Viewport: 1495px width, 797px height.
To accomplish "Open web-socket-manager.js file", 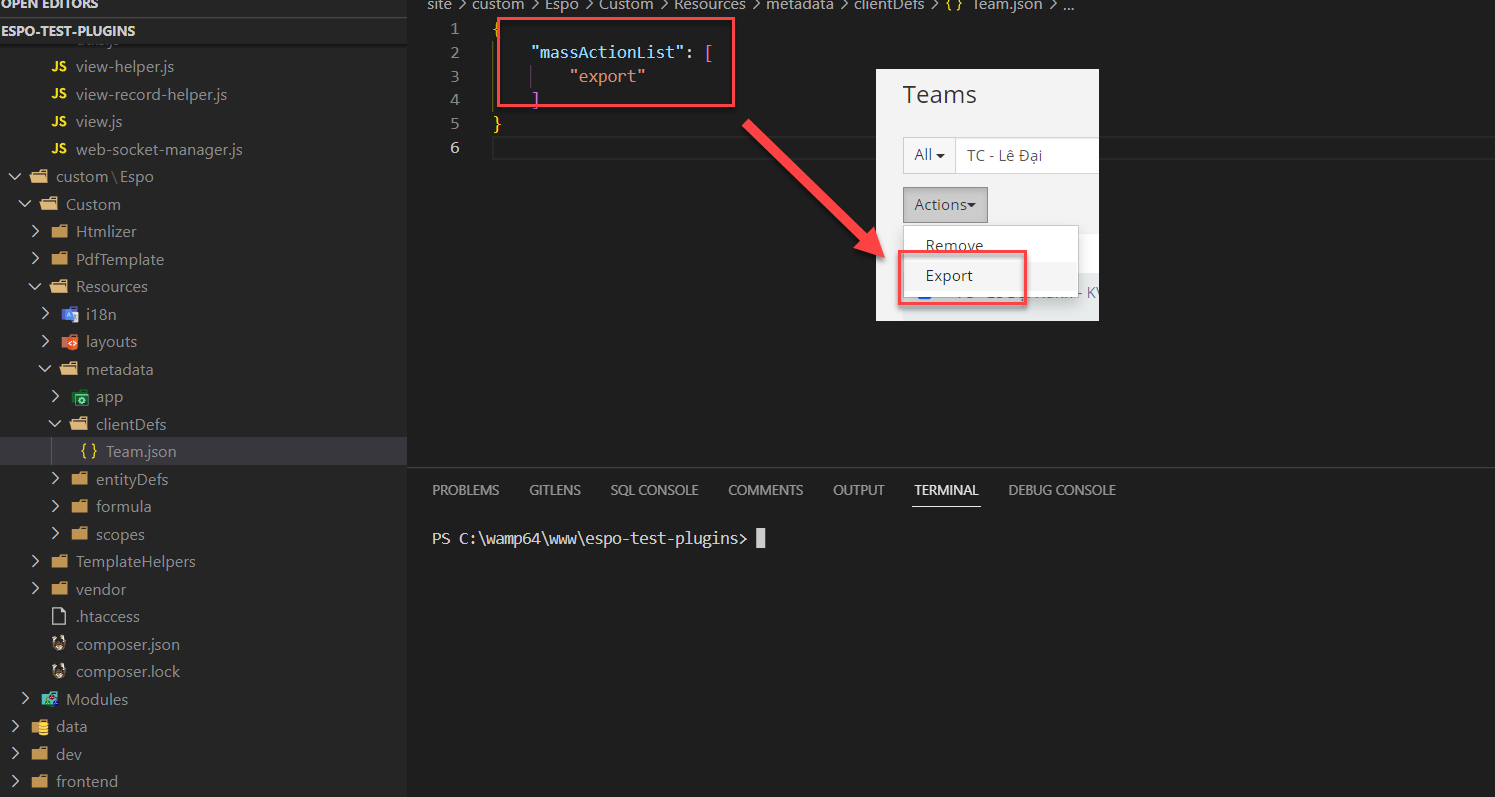I will [x=158, y=149].
